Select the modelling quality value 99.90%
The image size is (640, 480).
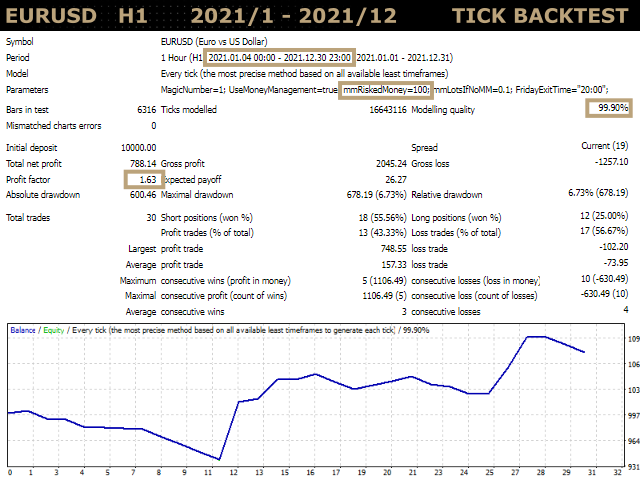click(x=613, y=108)
